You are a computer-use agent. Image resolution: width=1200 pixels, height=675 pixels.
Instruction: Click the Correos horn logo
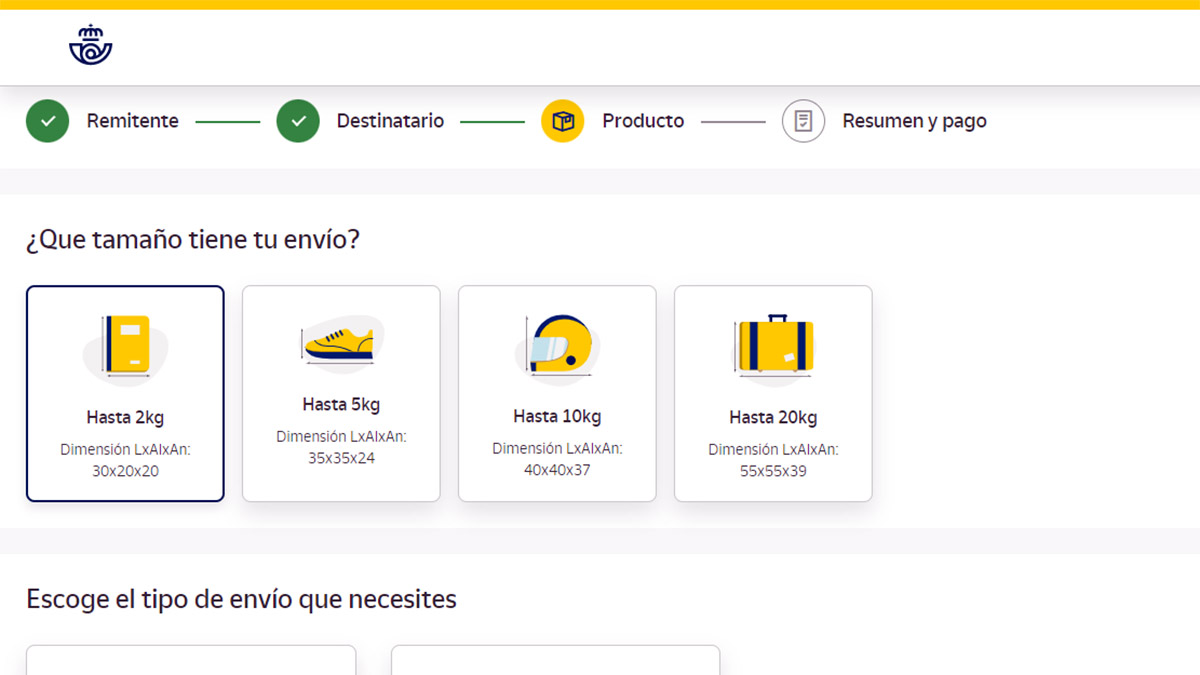(x=90, y=45)
